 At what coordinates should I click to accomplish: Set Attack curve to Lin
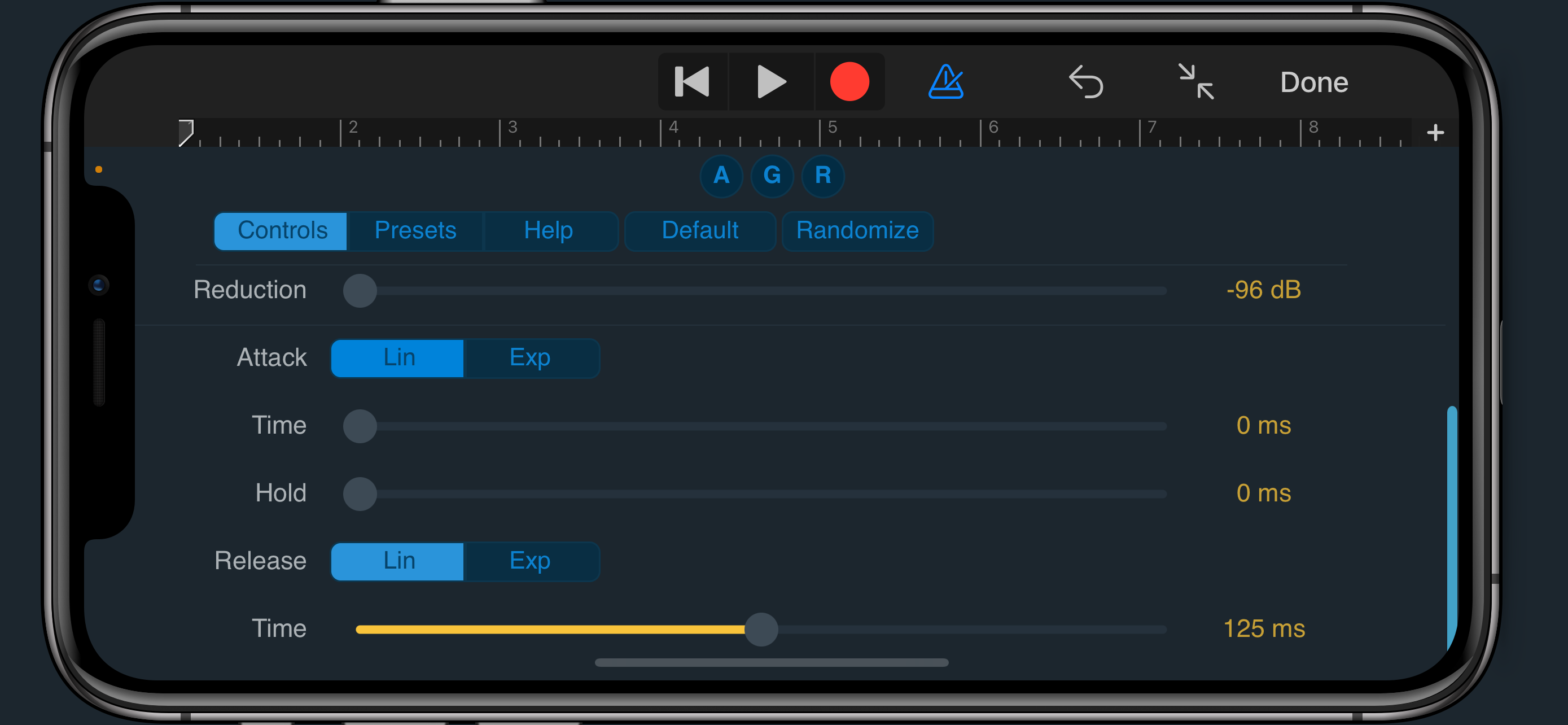click(398, 358)
